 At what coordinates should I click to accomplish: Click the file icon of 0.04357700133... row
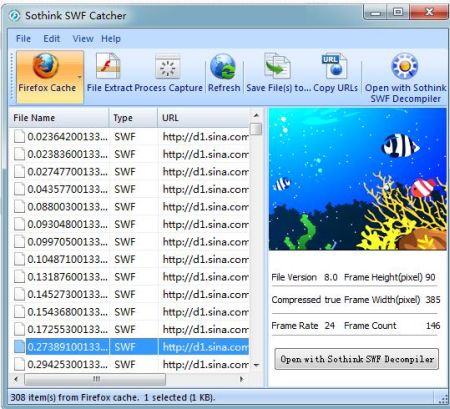19,189
